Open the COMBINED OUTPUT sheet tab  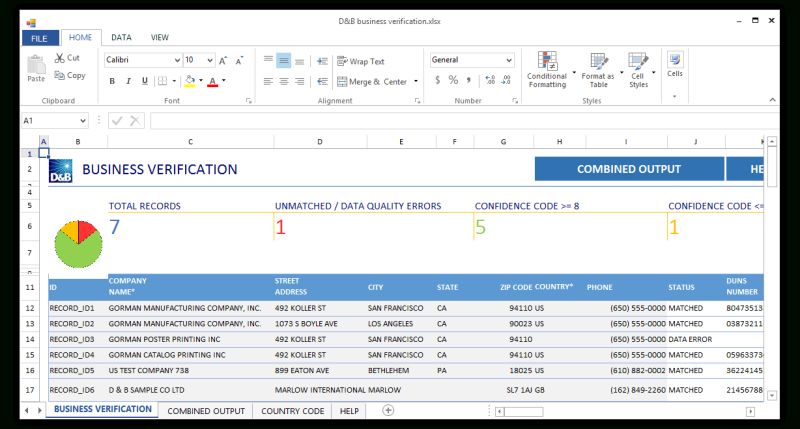point(206,411)
